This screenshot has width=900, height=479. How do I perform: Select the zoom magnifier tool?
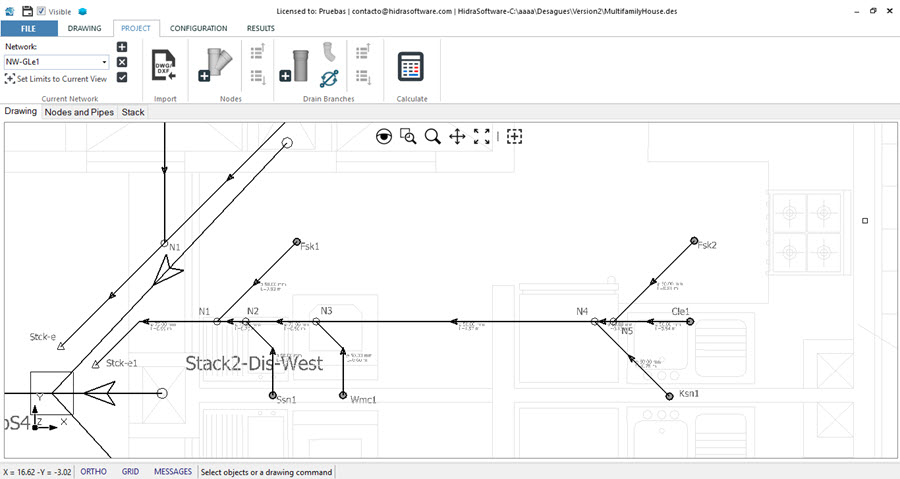(433, 136)
